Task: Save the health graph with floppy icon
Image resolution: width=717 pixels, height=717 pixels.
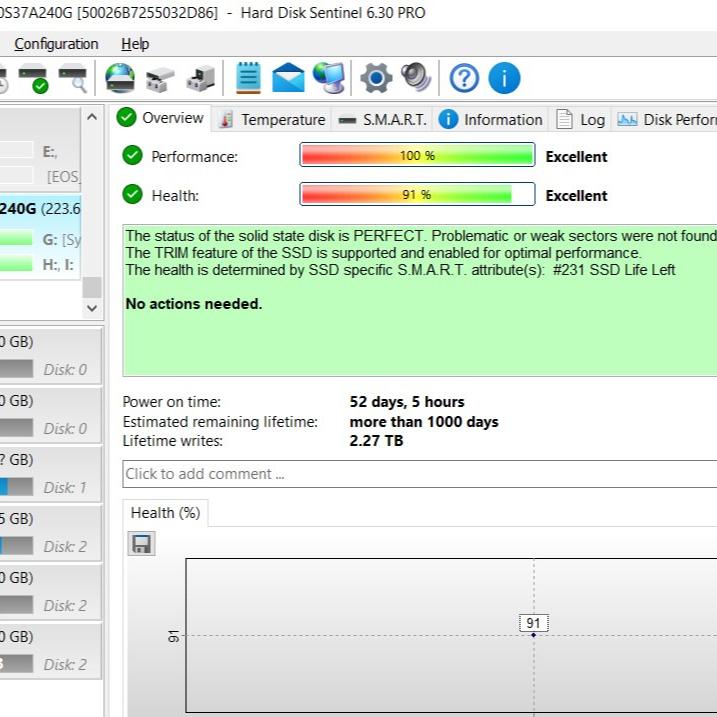Action: click(x=141, y=544)
